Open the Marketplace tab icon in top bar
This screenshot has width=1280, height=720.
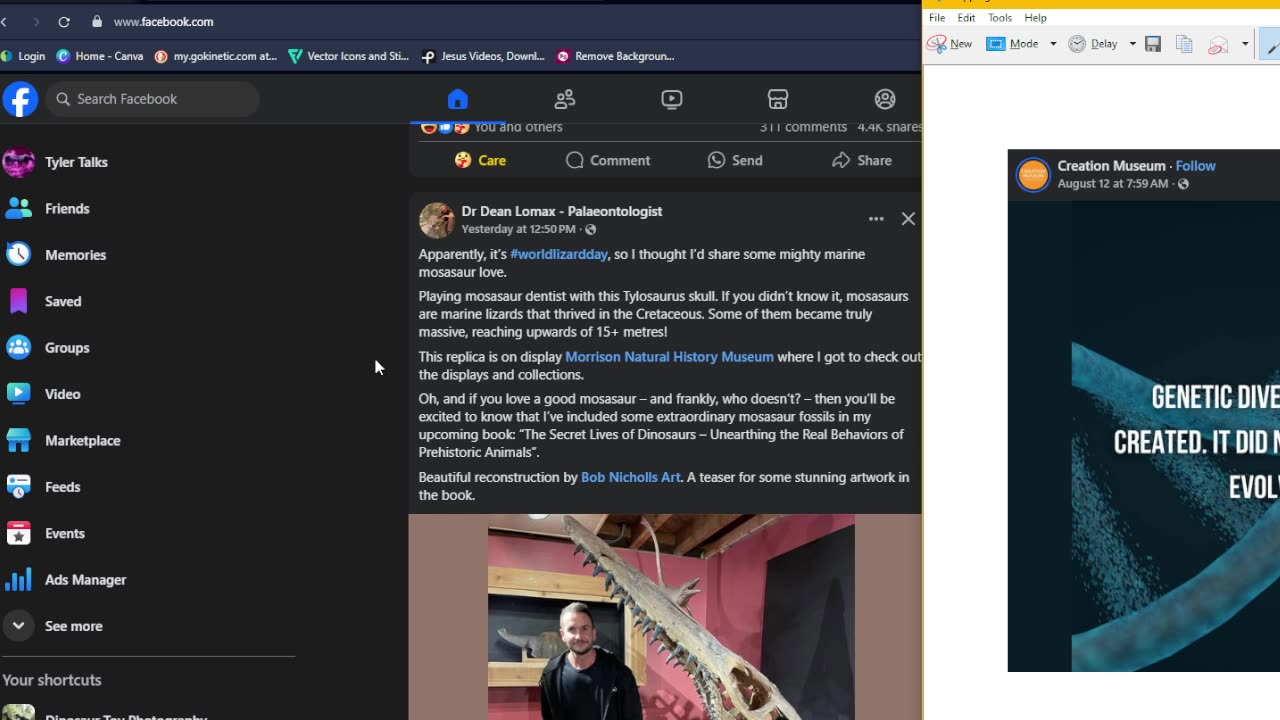tap(778, 99)
